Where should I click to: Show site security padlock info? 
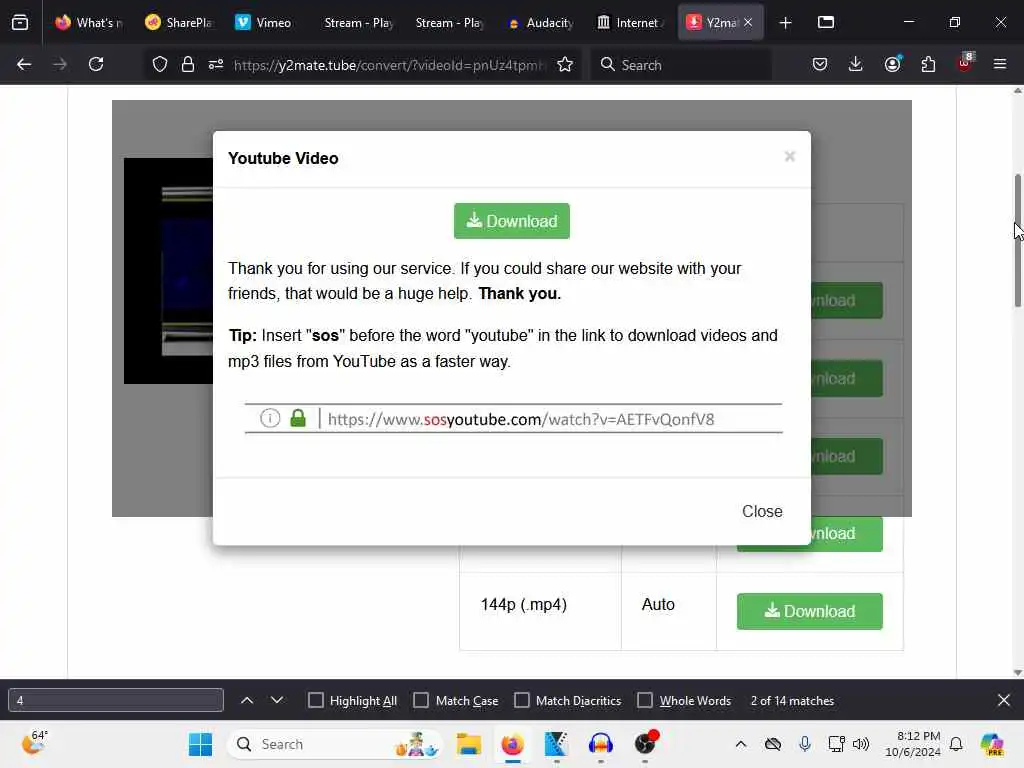188,64
